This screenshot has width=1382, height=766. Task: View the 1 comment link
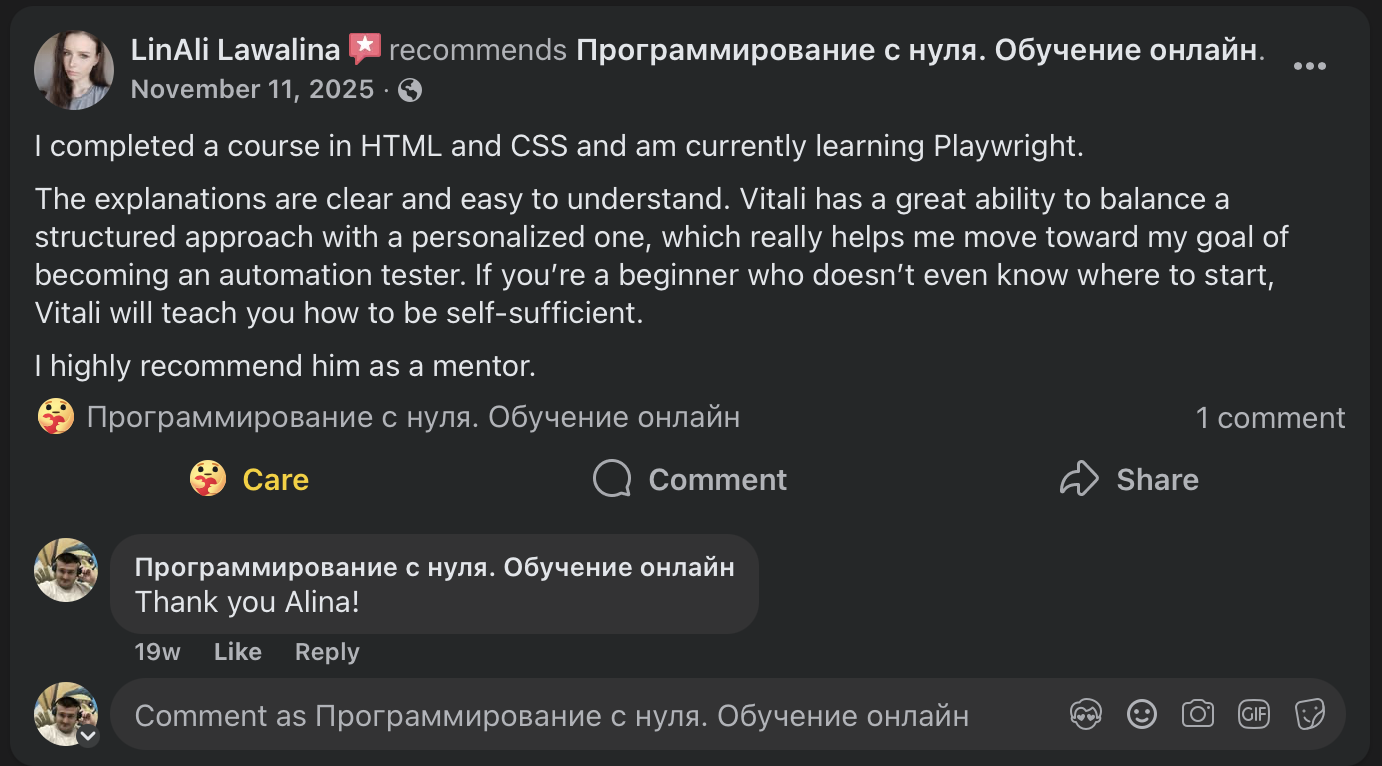(x=1270, y=418)
